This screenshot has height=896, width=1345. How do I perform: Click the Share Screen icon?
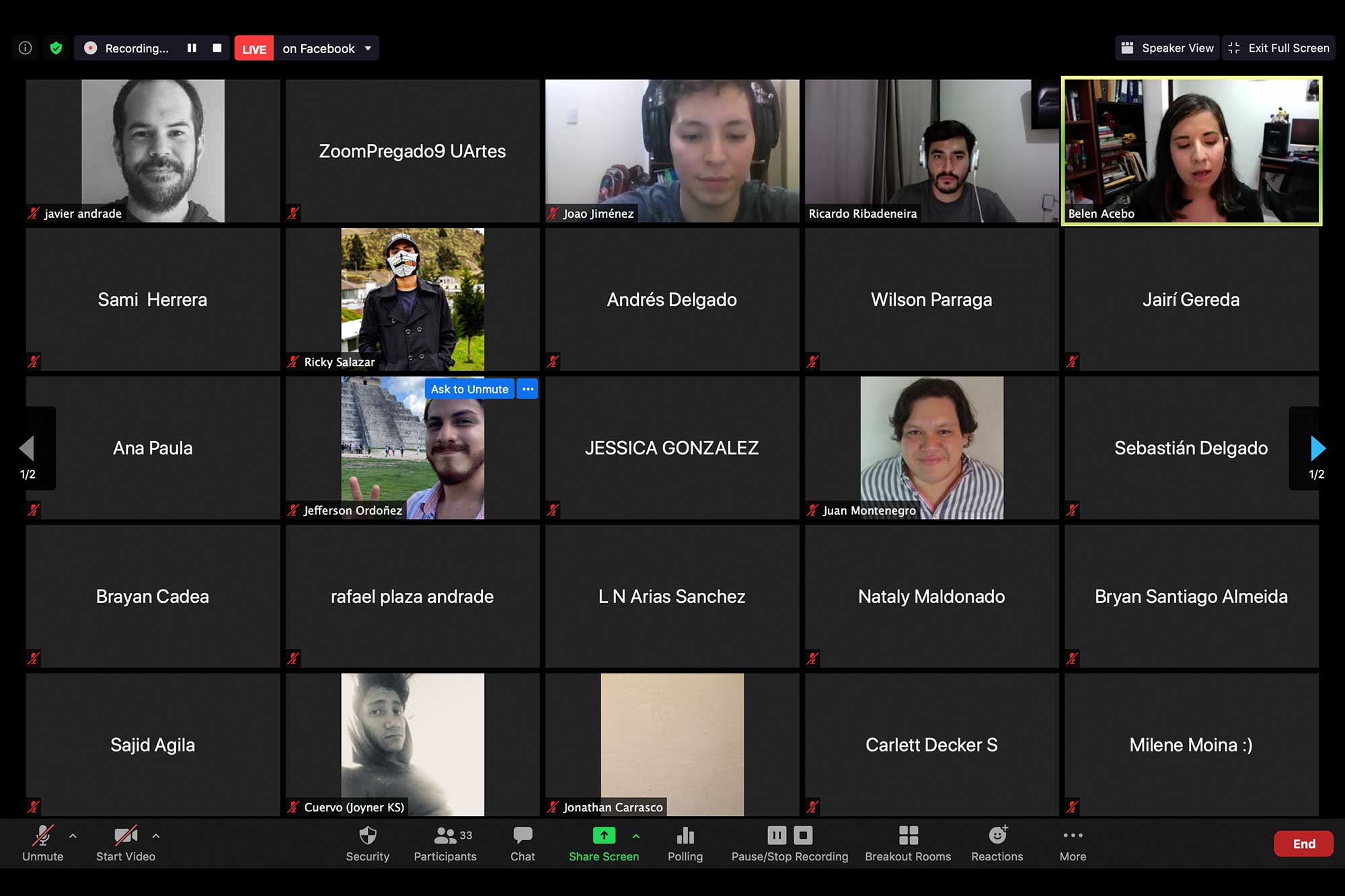coord(604,836)
